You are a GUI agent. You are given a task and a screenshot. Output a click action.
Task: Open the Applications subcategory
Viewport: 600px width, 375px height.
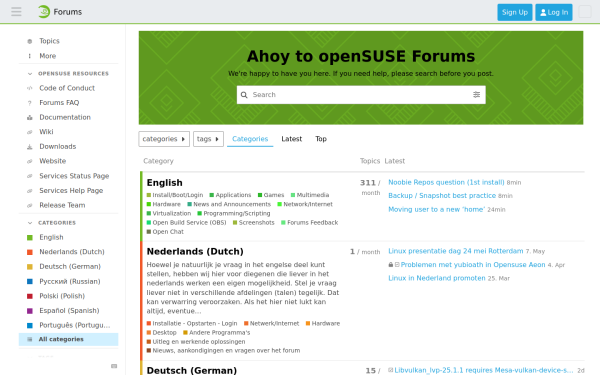point(230,195)
